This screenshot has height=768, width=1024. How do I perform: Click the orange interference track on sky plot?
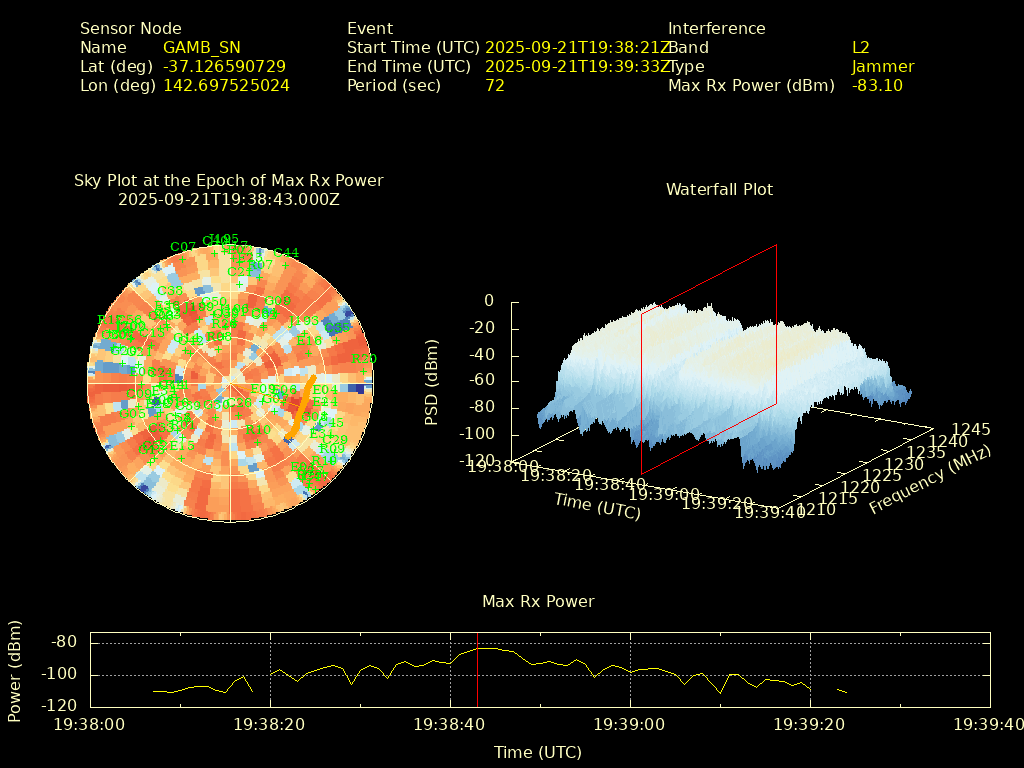point(300,406)
